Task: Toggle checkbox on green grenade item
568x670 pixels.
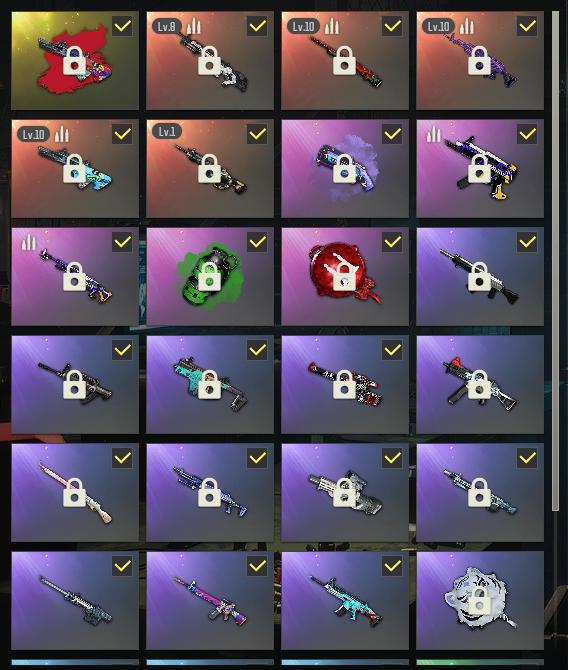Action: click(x=257, y=242)
